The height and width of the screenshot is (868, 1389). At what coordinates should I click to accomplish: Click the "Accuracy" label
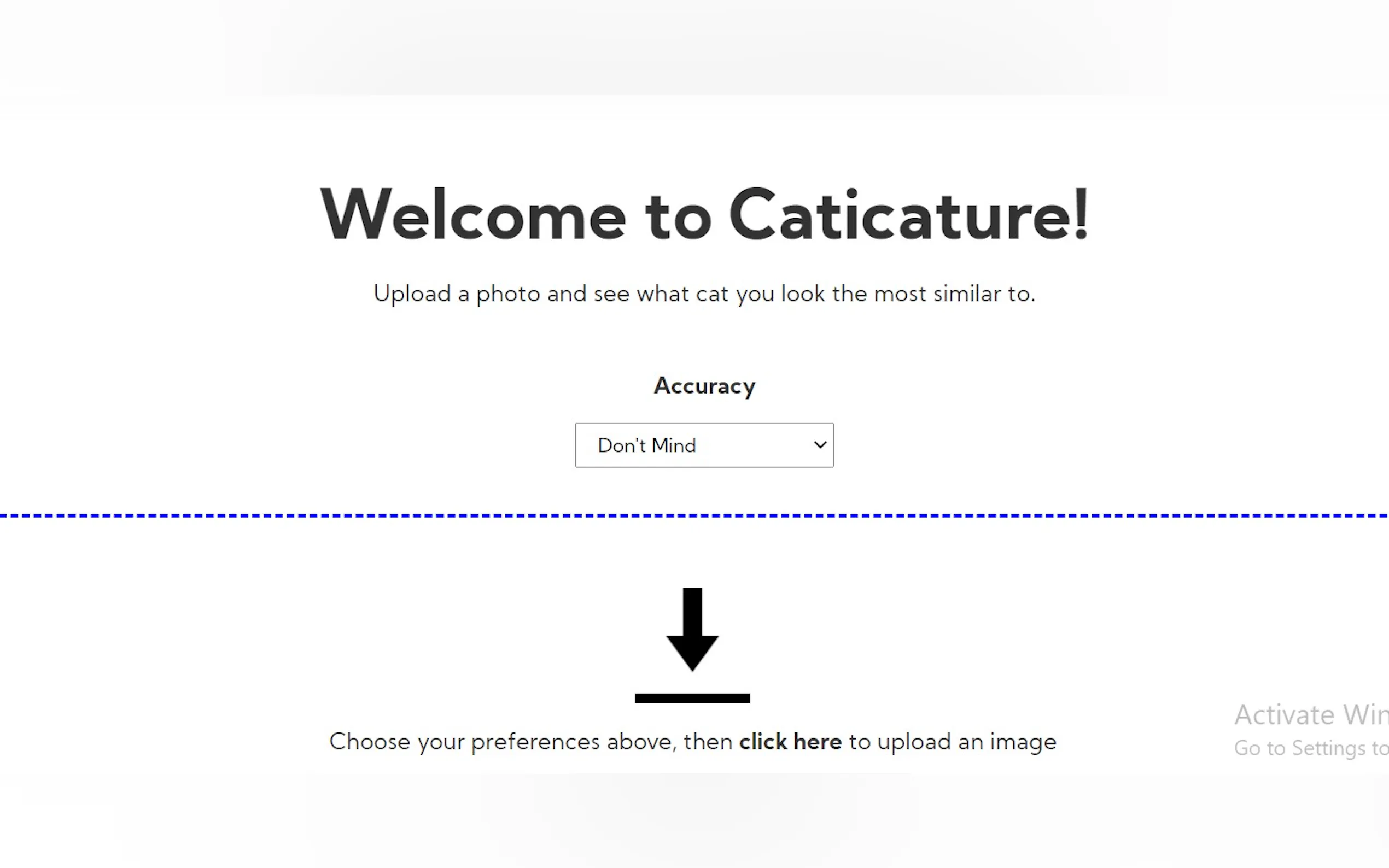[704, 386]
